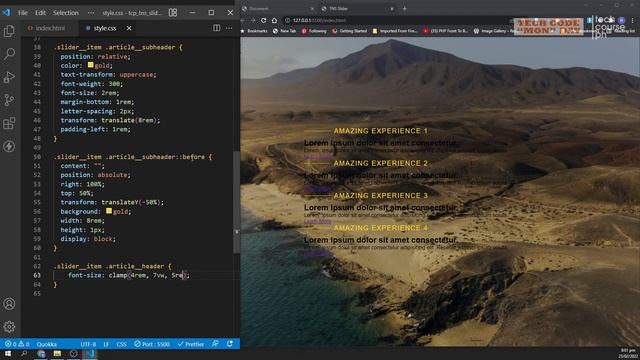This screenshot has height=360, width=640.
Task: Open the PHP Front To Back bookmark
Action: (x=445, y=31)
